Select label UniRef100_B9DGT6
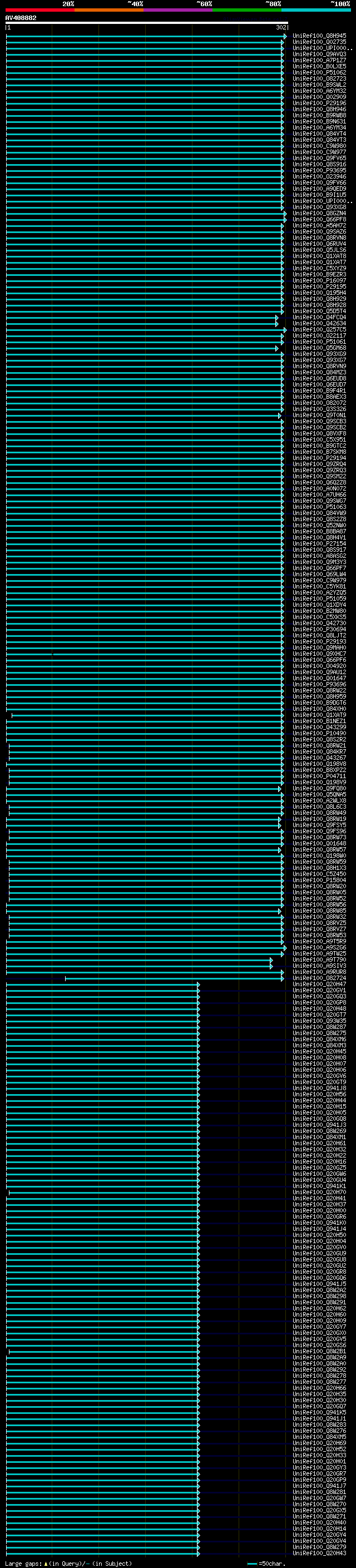Viewport: 356px width, 1568px height. click(319, 703)
